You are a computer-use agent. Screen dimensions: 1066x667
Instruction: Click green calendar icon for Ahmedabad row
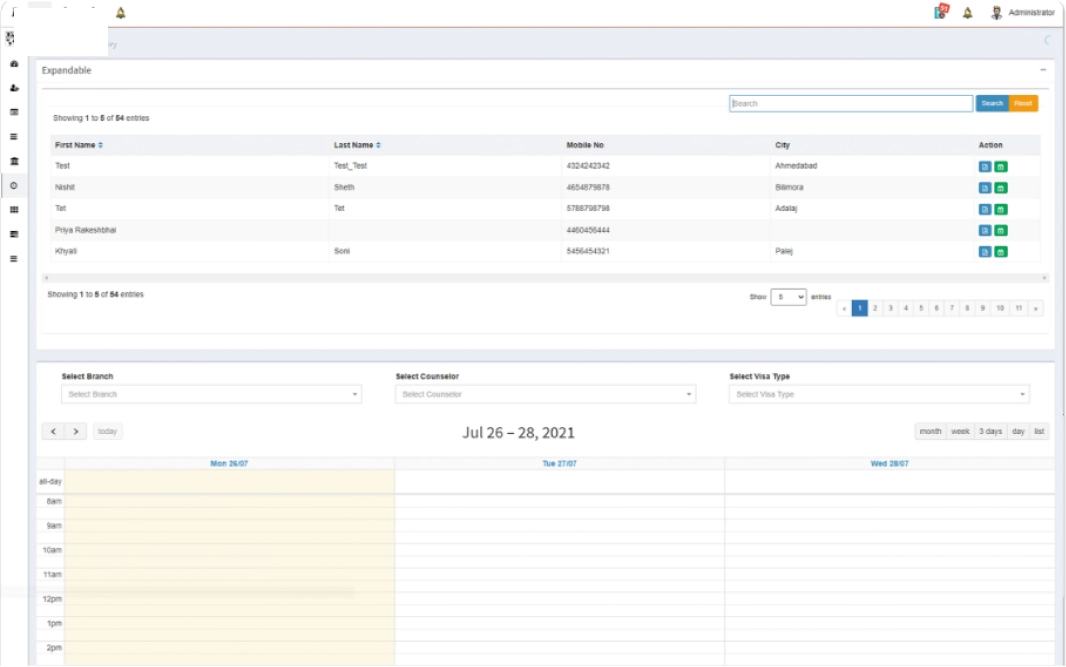click(1001, 167)
